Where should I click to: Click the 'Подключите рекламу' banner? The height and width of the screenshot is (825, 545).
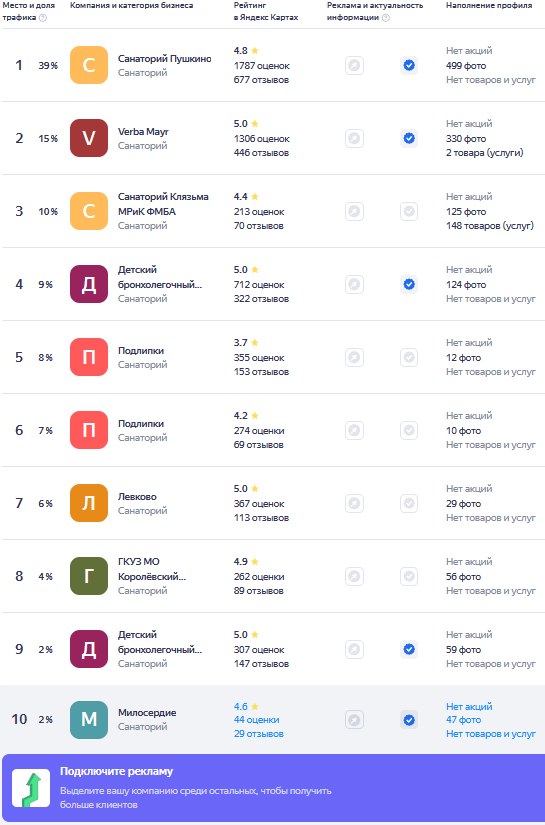click(x=274, y=788)
